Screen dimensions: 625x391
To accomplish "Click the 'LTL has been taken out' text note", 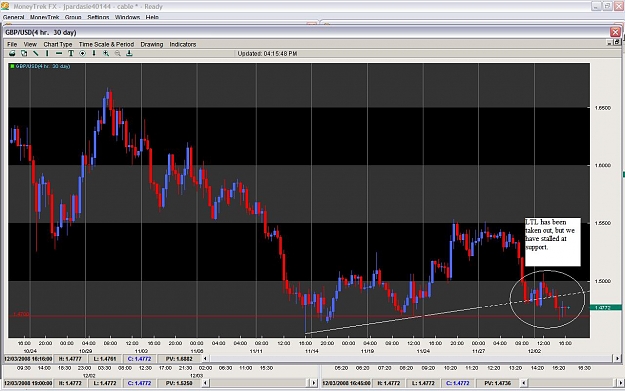I will click(x=552, y=242).
